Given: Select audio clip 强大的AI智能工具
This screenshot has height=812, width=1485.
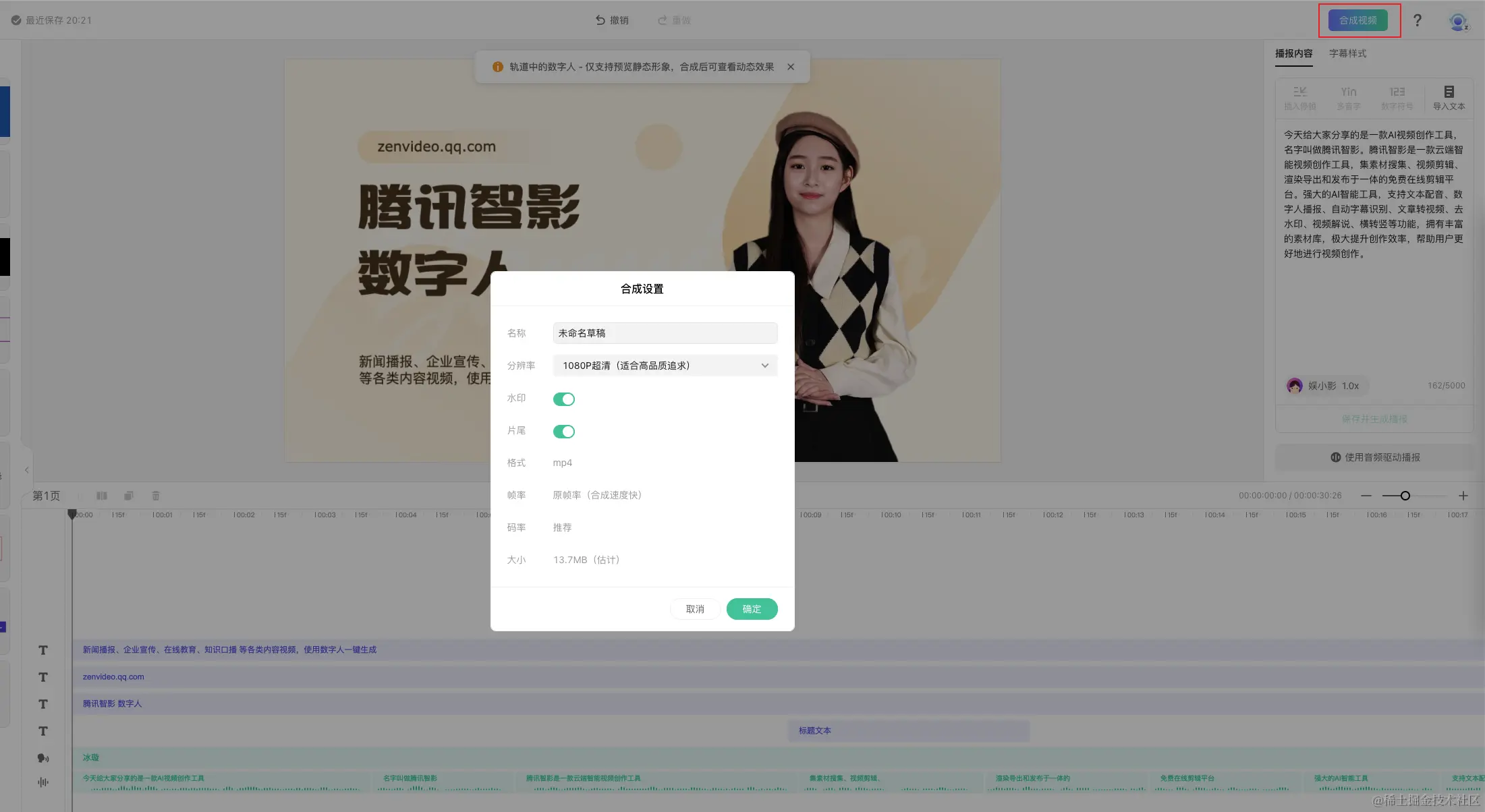Looking at the screenshot, I should pyautogui.click(x=1371, y=782).
